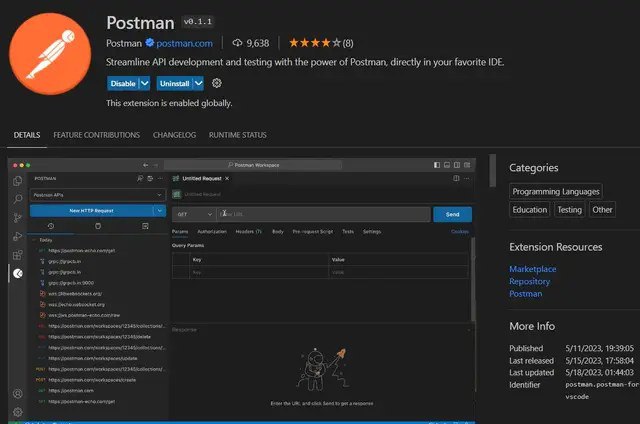Open Extensions icon in preview activity bar
The height and width of the screenshot is (424, 640).
point(18,255)
